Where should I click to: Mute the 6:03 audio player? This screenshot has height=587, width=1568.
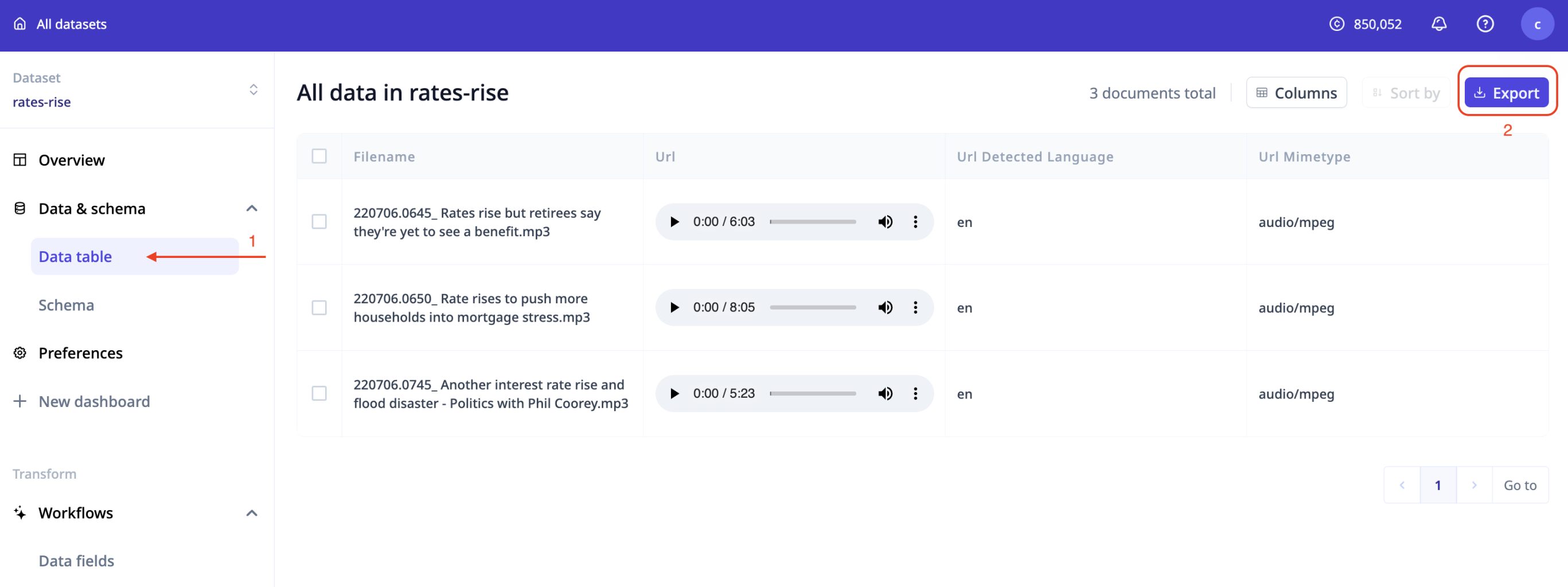pyautogui.click(x=886, y=221)
